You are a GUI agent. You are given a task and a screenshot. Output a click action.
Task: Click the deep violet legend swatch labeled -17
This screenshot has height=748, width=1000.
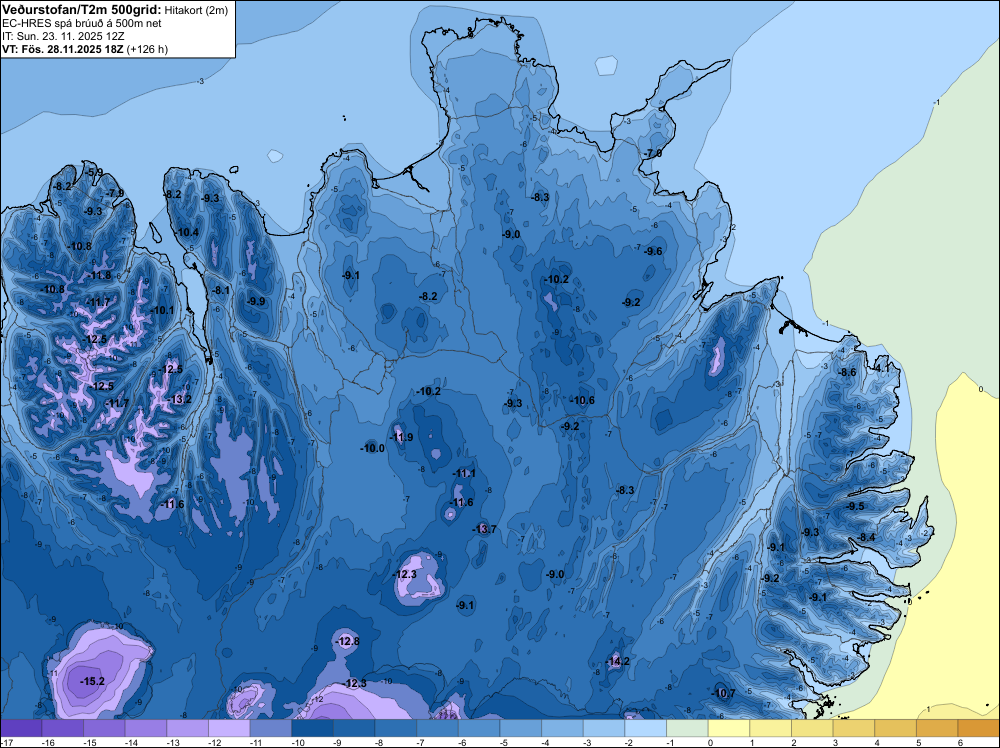pos(21,728)
